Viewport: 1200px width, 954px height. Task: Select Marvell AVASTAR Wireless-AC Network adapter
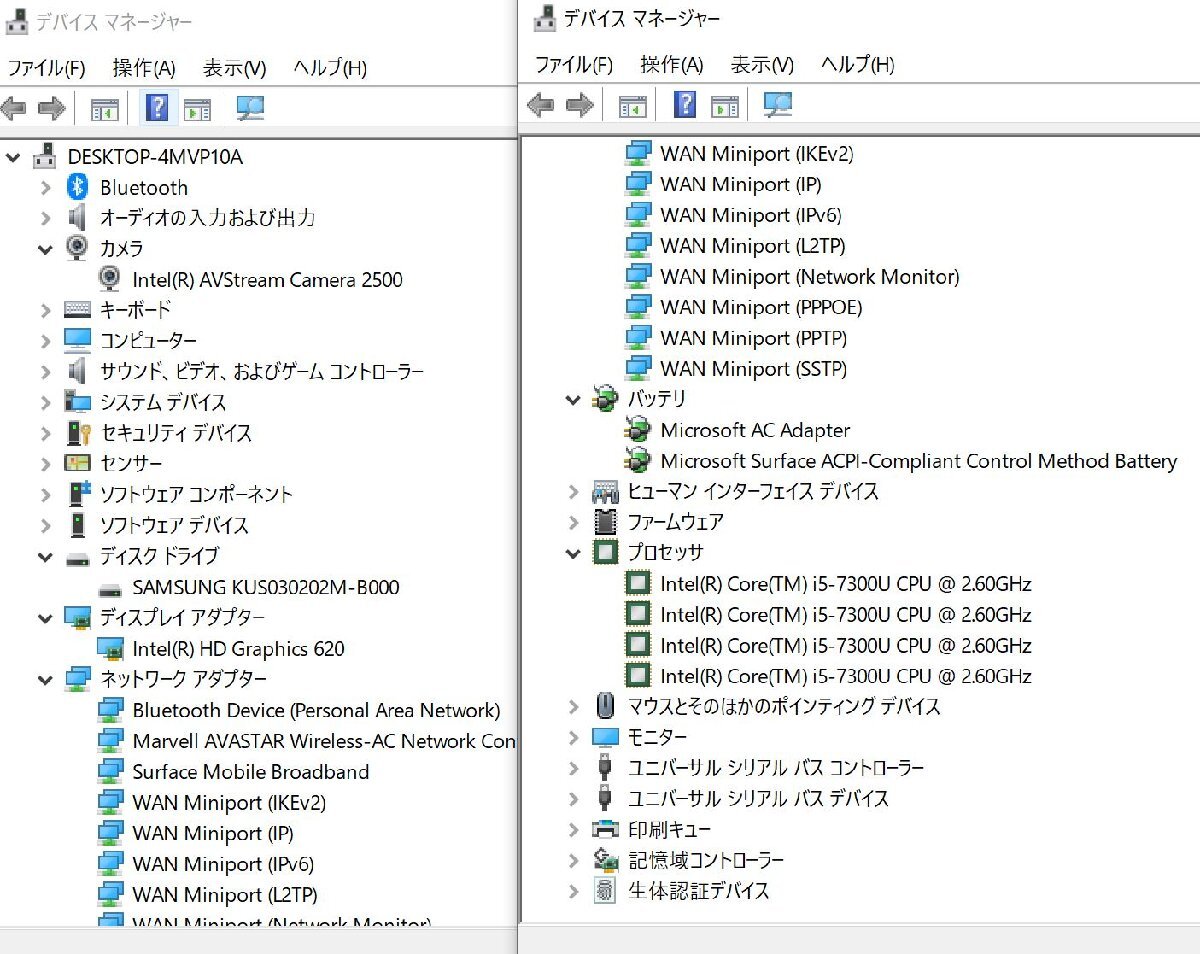324,741
